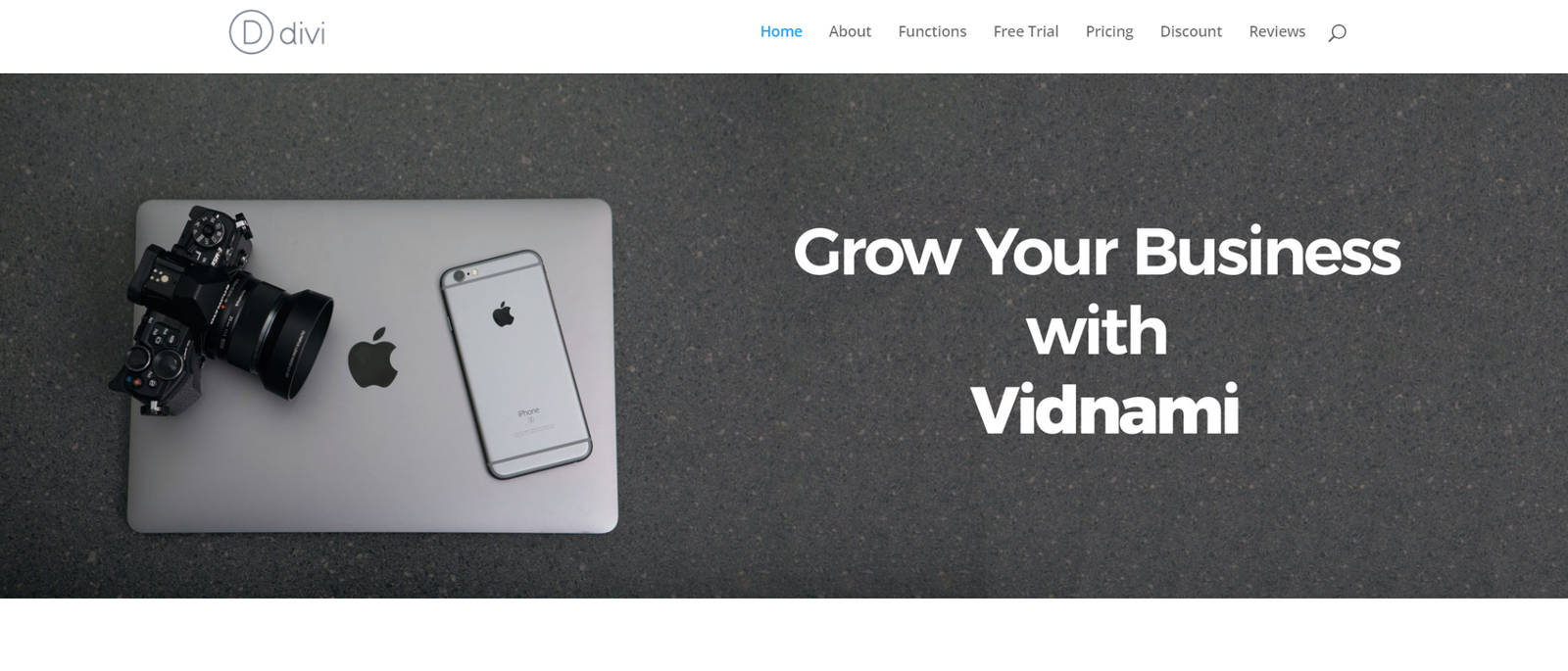Viewport: 1568px width, 671px height.
Task: Click the 'Vidnami' headline word
Action: [x=1104, y=409]
